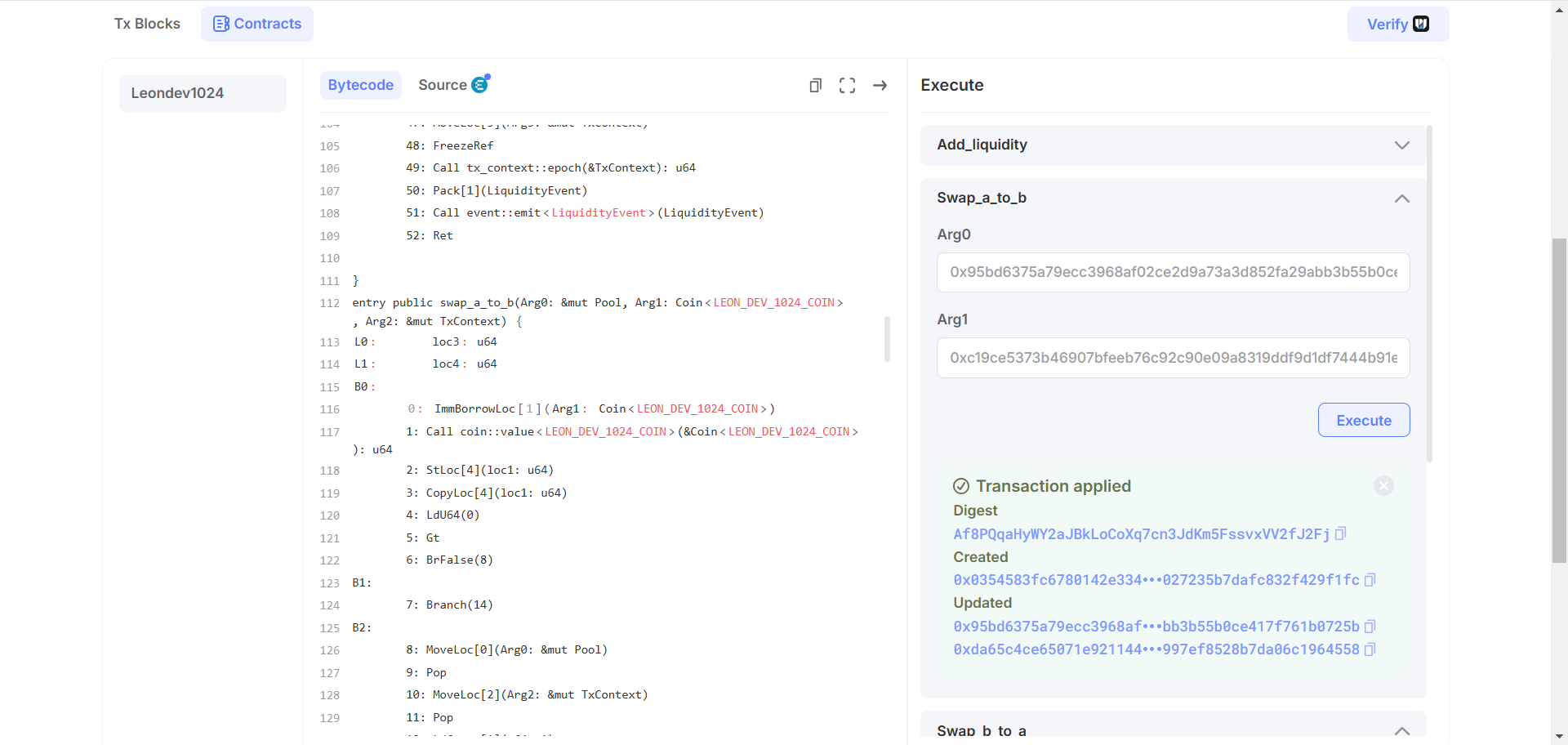The image size is (1568, 745).
Task: Select the '6: BrFalse(8)' line
Action: (x=449, y=560)
